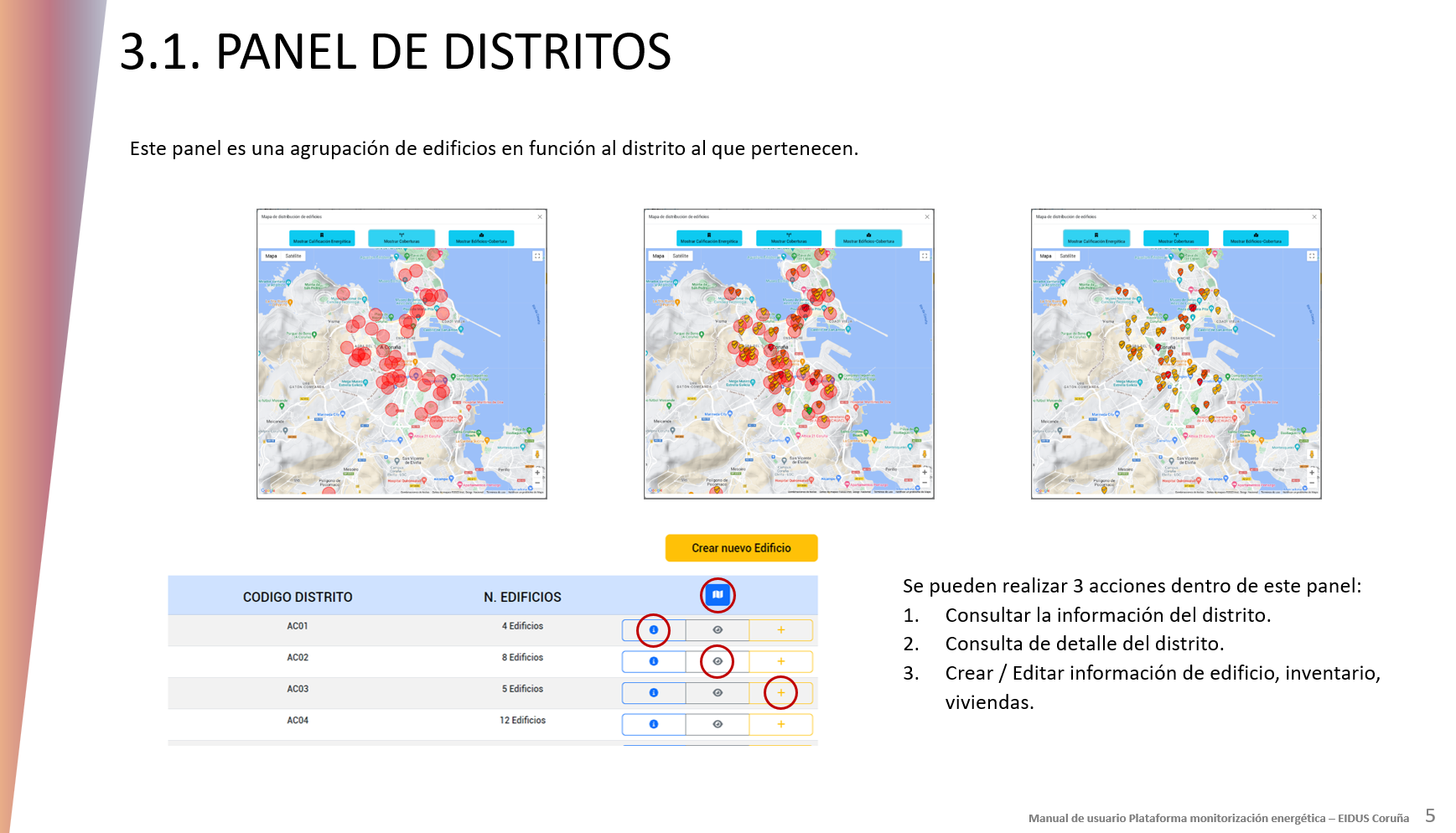Click the '4 Edificios' cell

tap(522, 626)
